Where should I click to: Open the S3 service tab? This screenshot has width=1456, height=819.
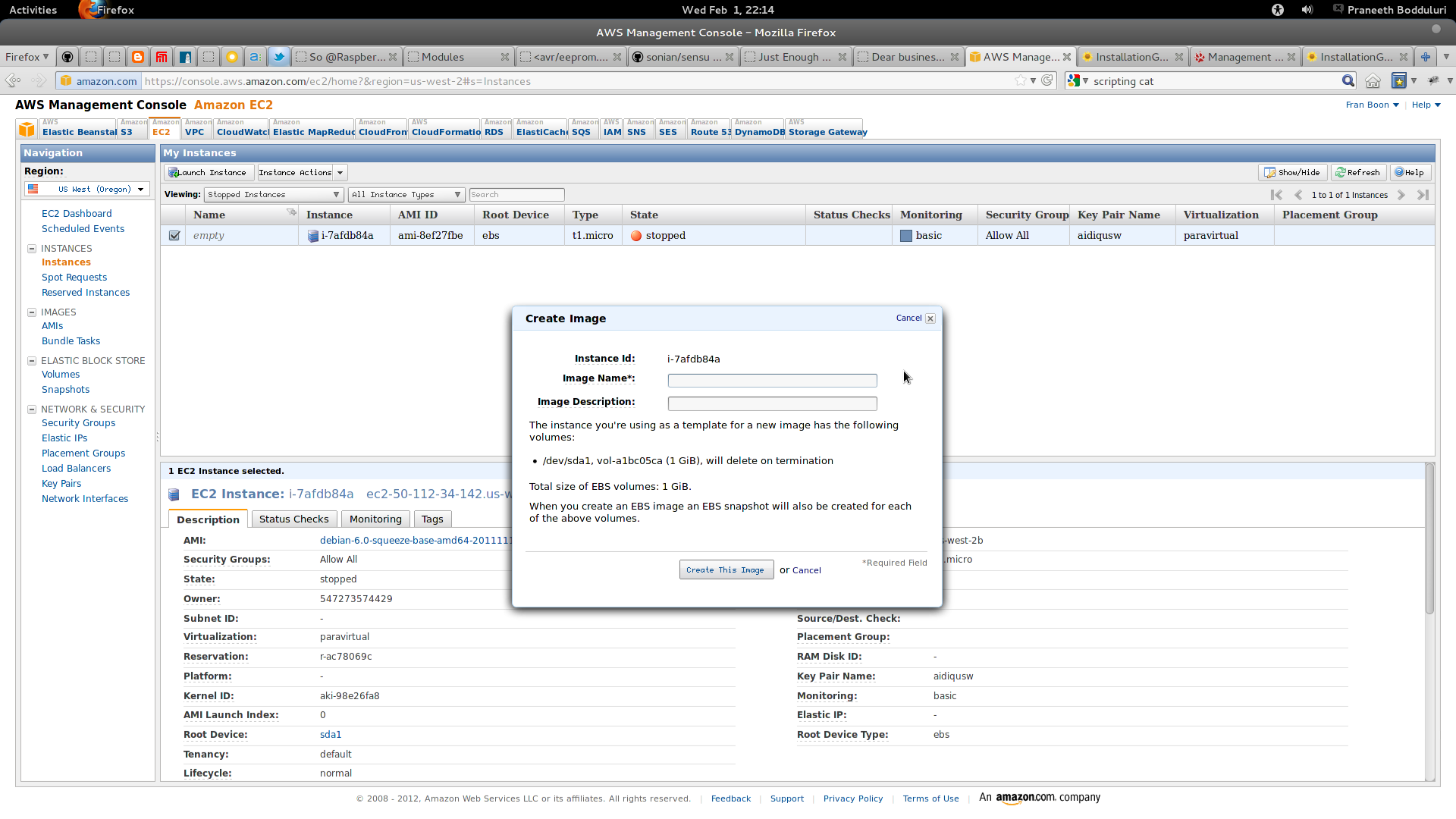pyautogui.click(x=127, y=132)
